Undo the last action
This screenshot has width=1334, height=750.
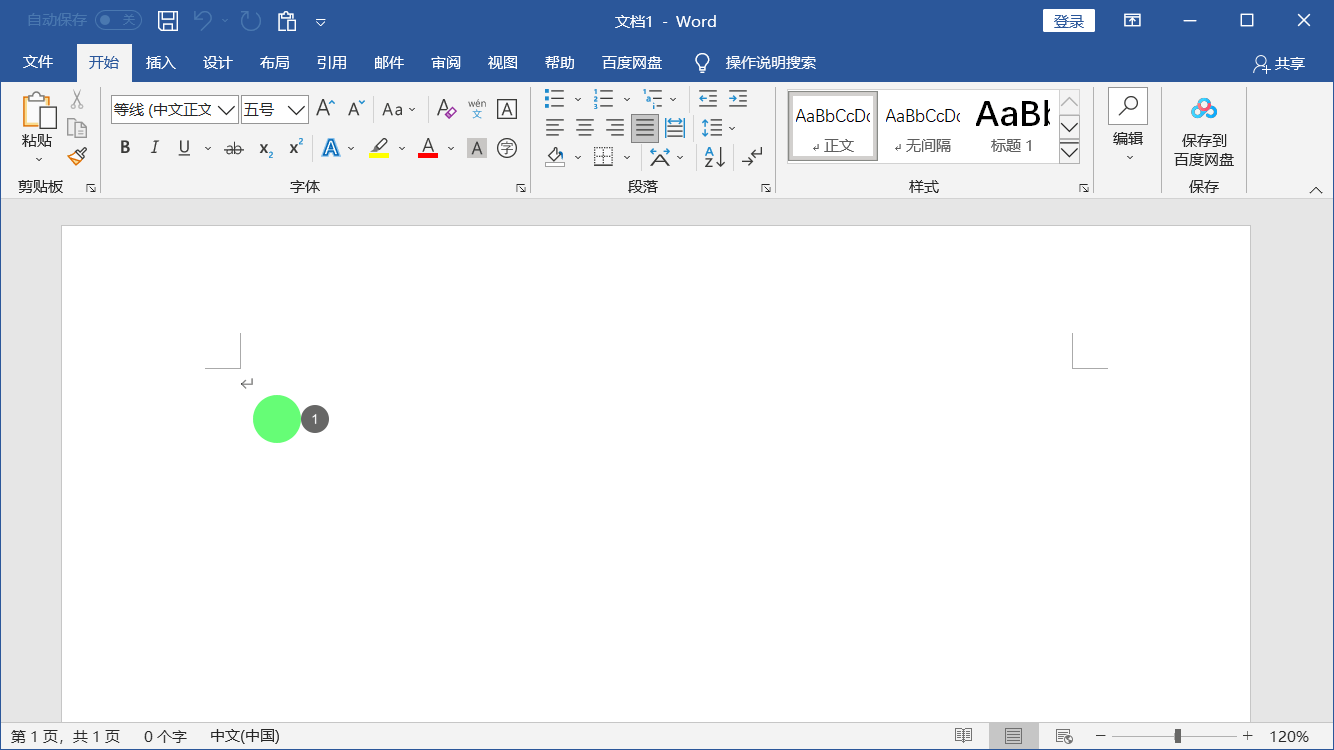(x=203, y=21)
